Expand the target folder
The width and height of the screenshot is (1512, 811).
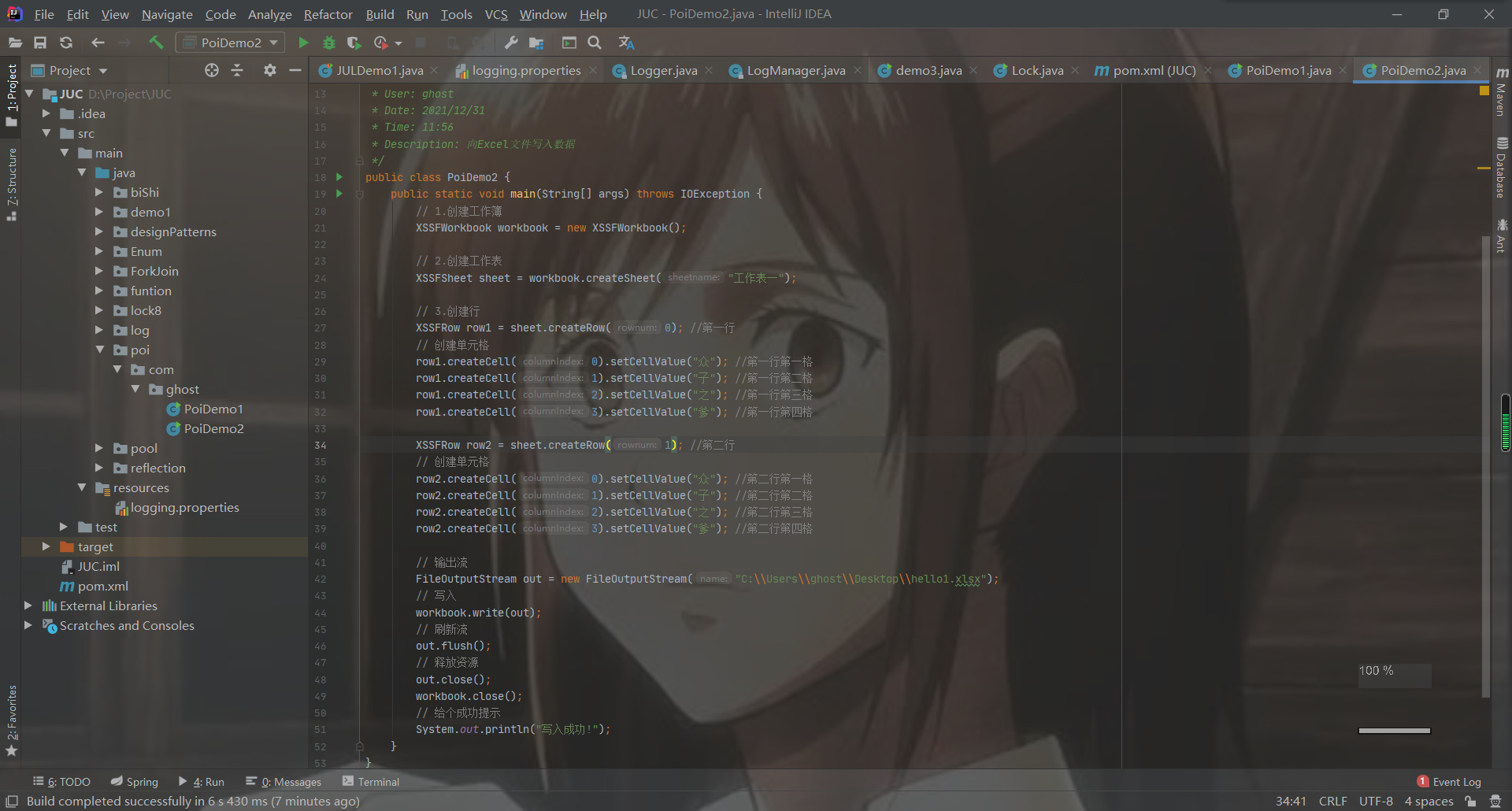pyautogui.click(x=46, y=546)
